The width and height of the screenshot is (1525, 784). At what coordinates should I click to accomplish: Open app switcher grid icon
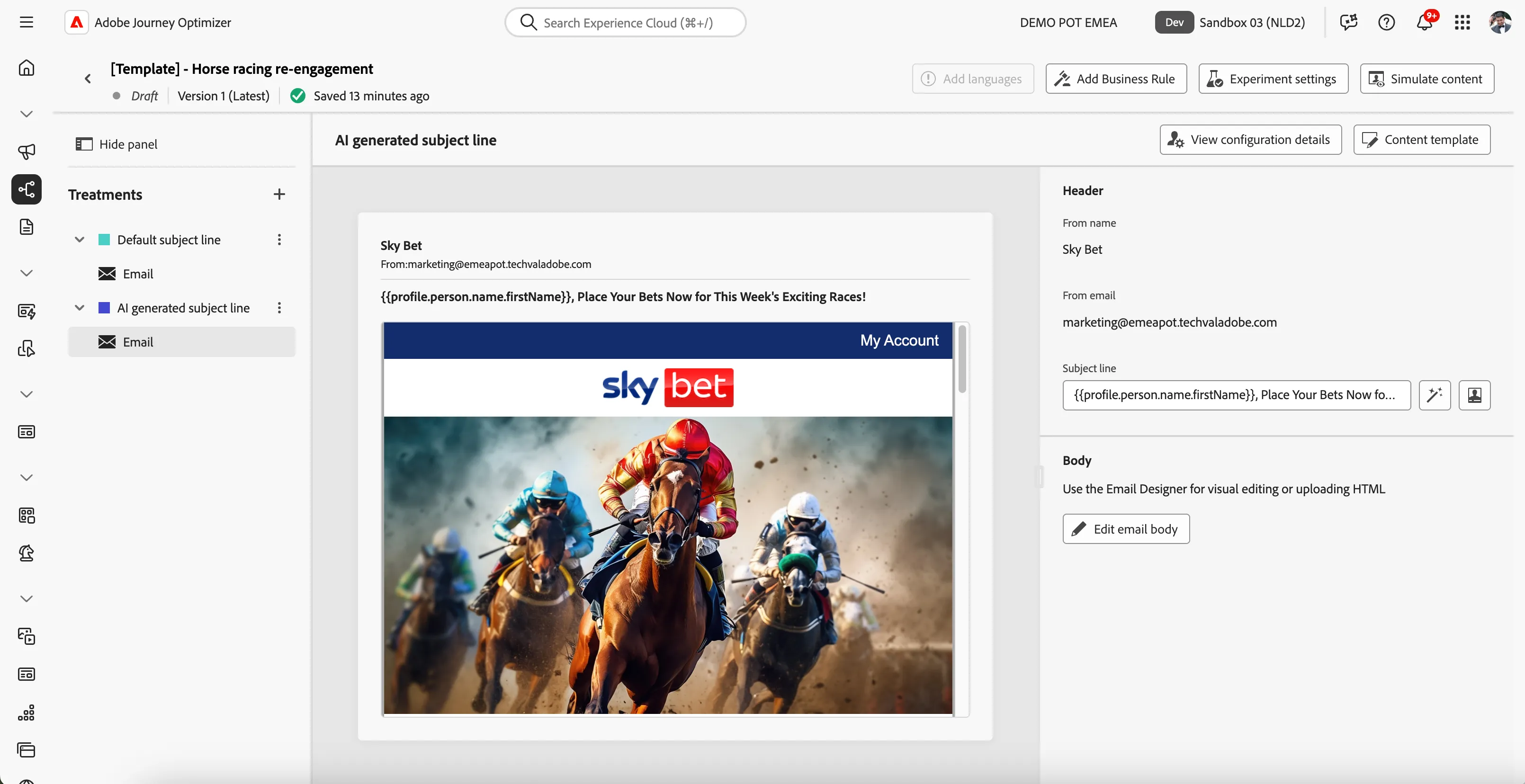(x=1462, y=22)
